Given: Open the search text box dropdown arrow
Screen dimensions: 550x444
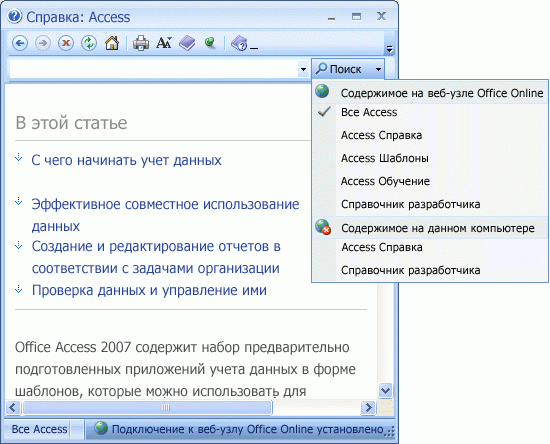Looking at the screenshot, I should (303, 69).
